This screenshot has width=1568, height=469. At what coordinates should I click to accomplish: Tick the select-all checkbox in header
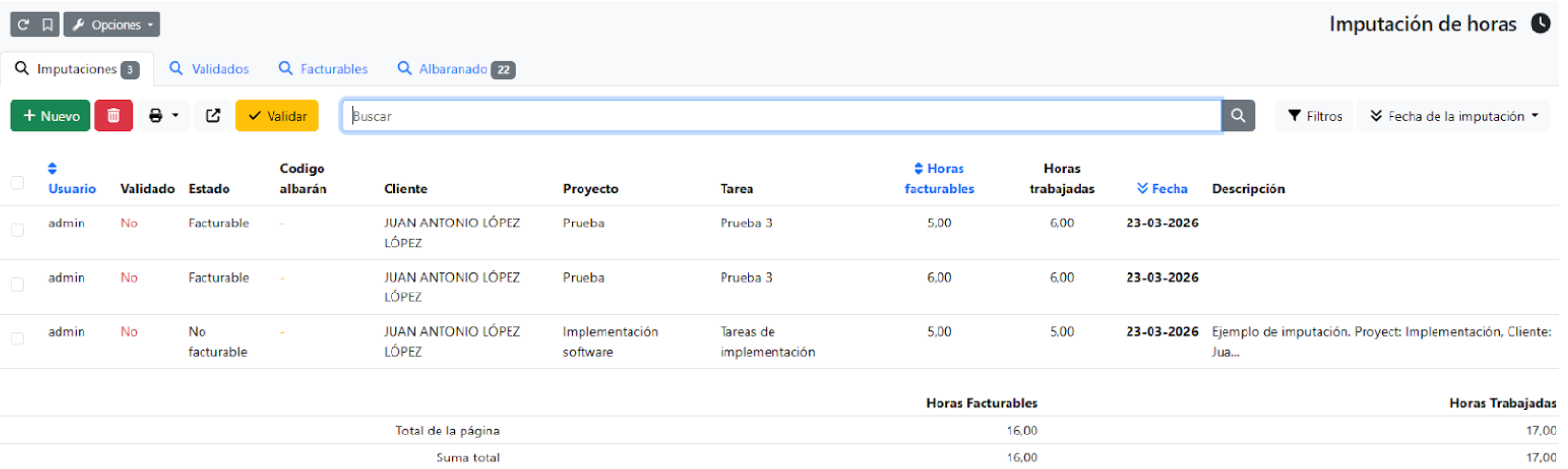point(17,182)
